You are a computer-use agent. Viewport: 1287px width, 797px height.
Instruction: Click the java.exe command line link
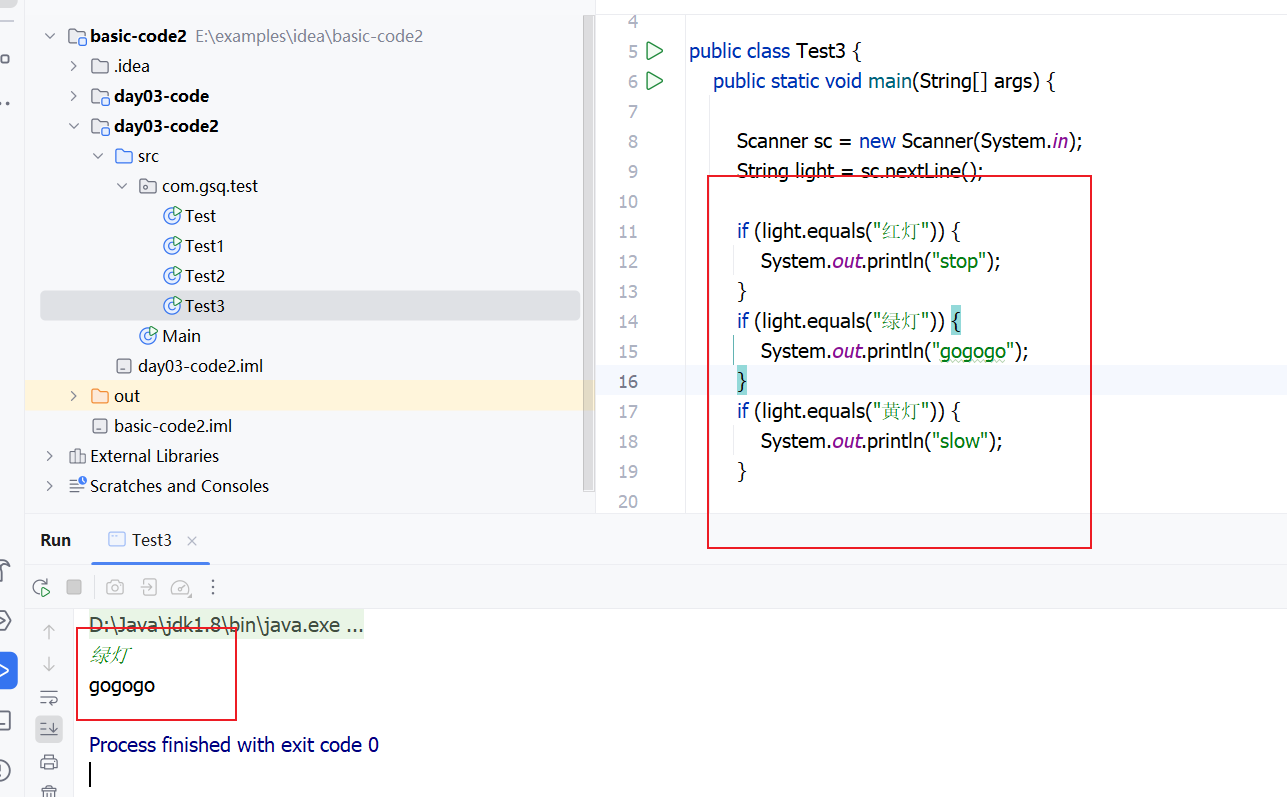[226, 626]
